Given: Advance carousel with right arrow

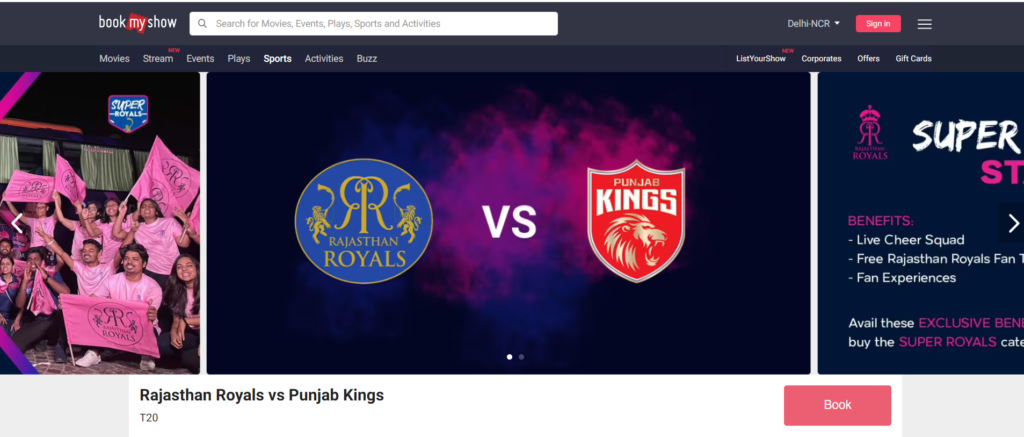Looking at the screenshot, I should tap(1013, 223).
